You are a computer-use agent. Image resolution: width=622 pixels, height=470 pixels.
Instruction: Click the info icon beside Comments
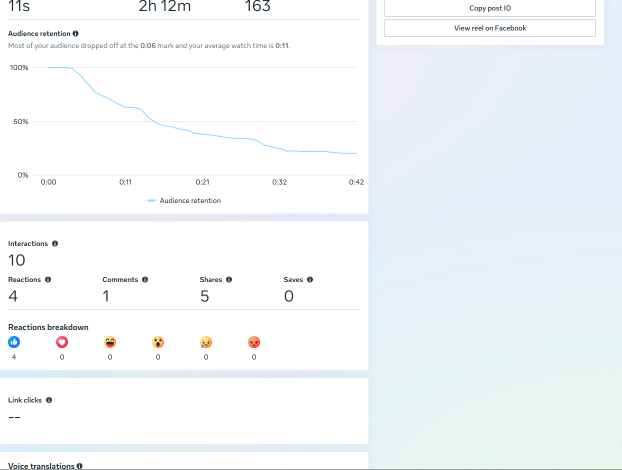click(x=145, y=280)
